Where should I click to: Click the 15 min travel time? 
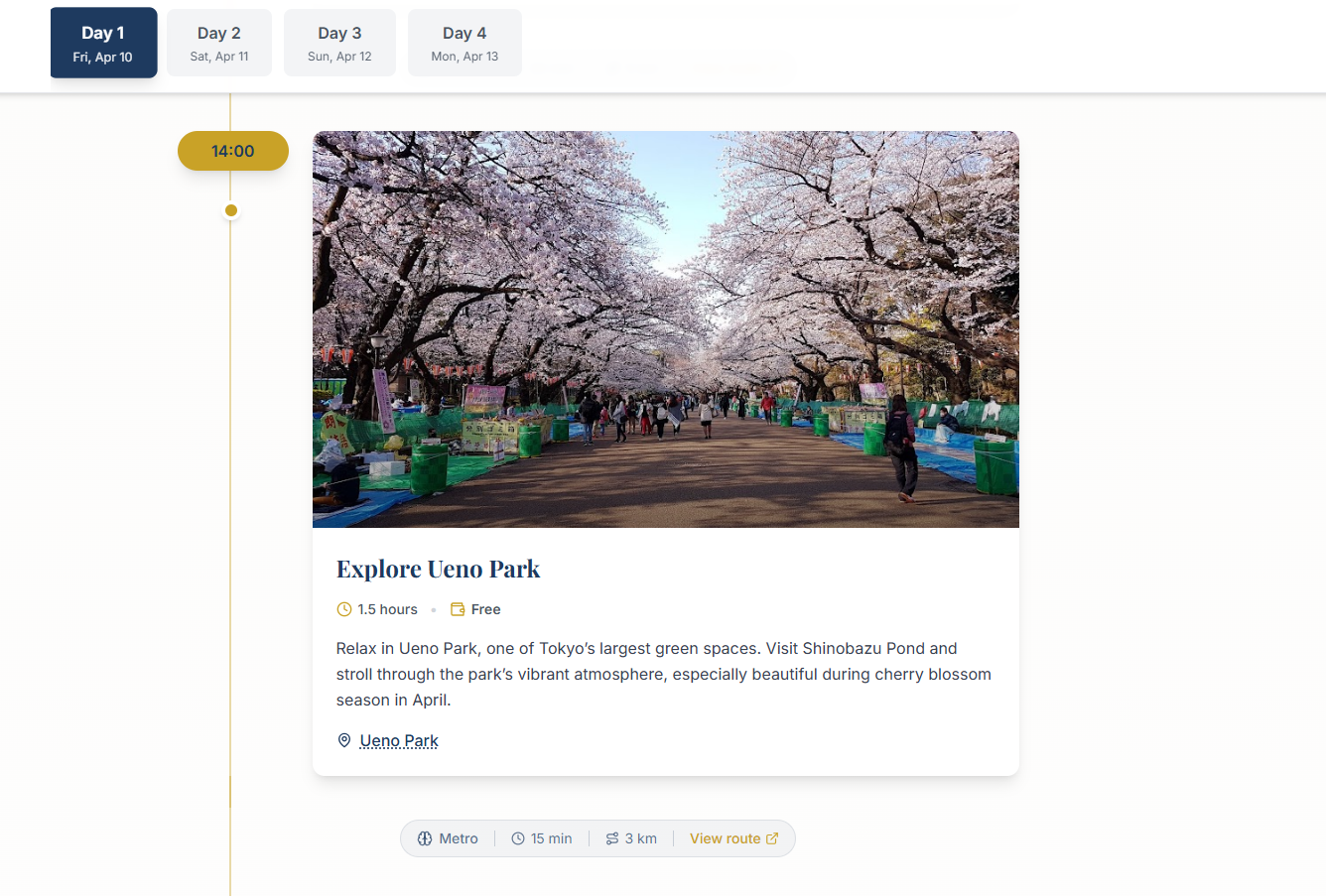[551, 838]
